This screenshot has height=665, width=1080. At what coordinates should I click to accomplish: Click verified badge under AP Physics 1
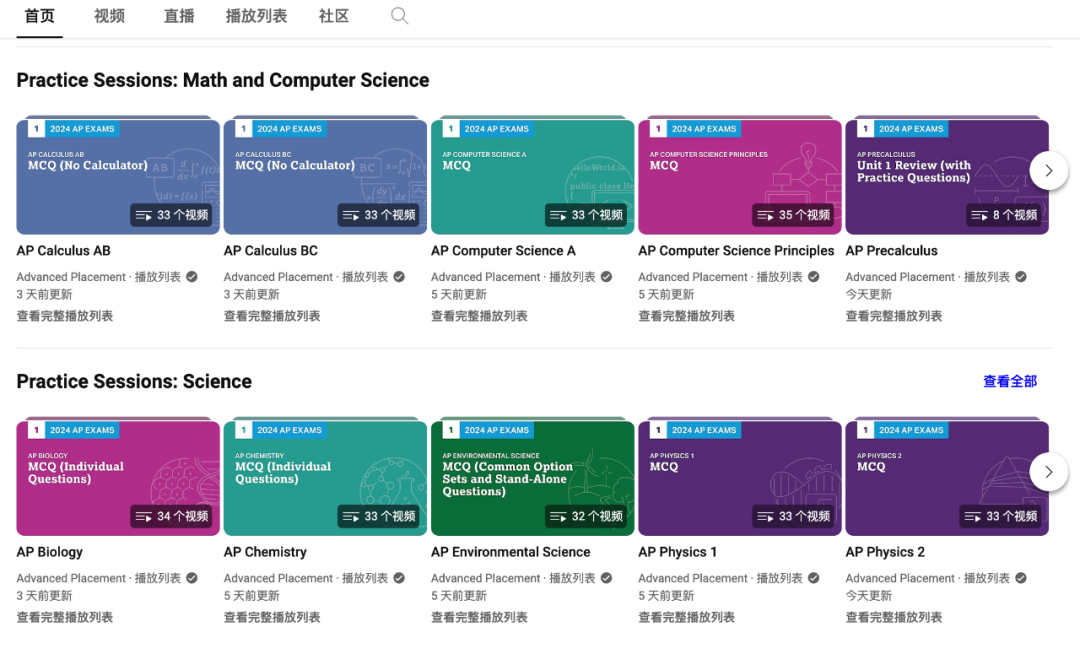click(814, 578)
